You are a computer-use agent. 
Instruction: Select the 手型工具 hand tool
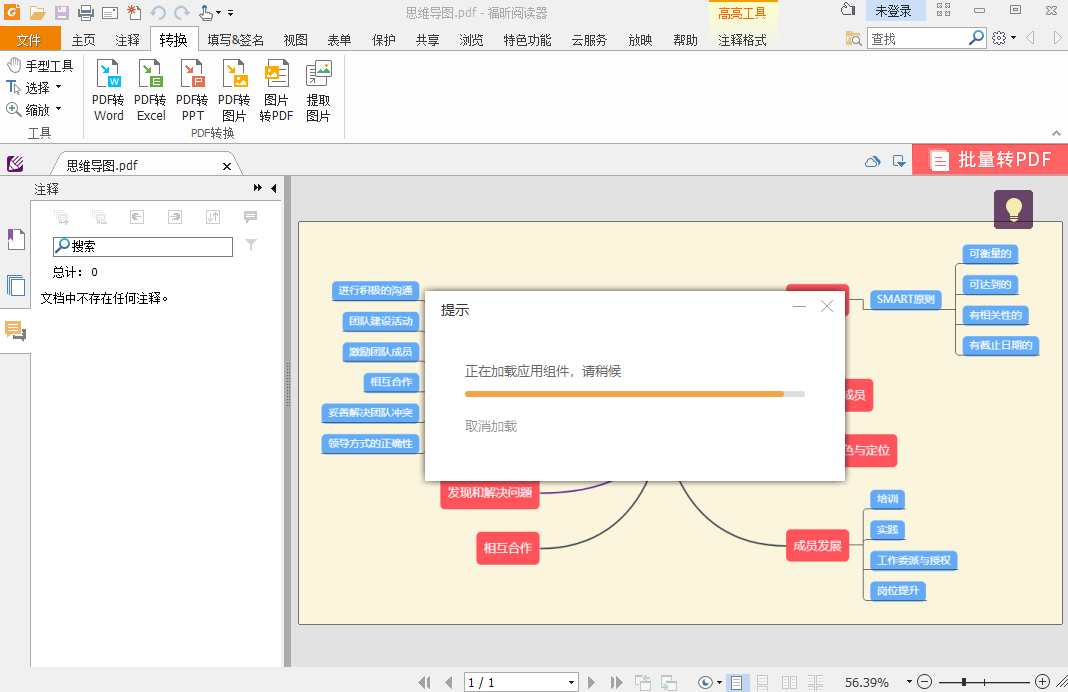[40, 65]
